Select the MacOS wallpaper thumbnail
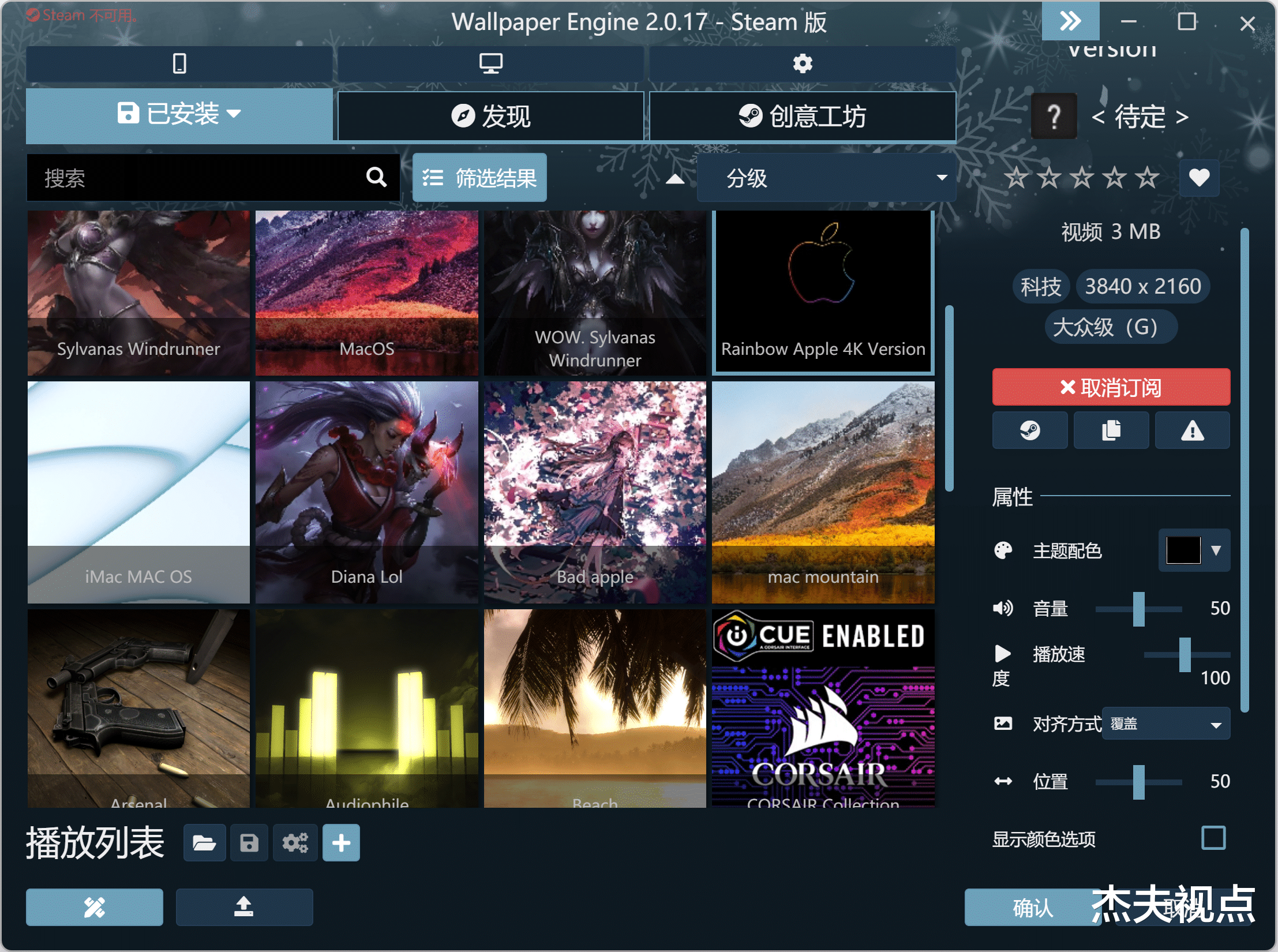The image size is (1278, 952). 367,293
